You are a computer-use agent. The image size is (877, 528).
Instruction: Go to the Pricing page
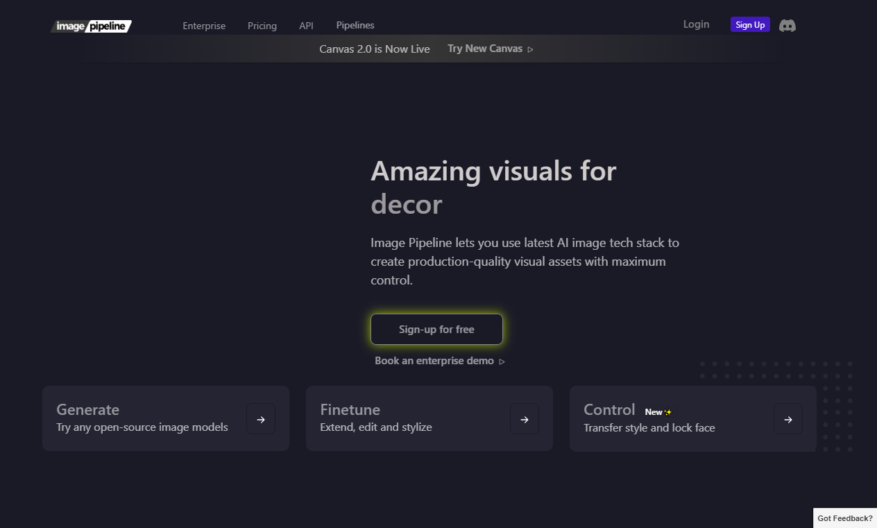[x=262, y=26]
